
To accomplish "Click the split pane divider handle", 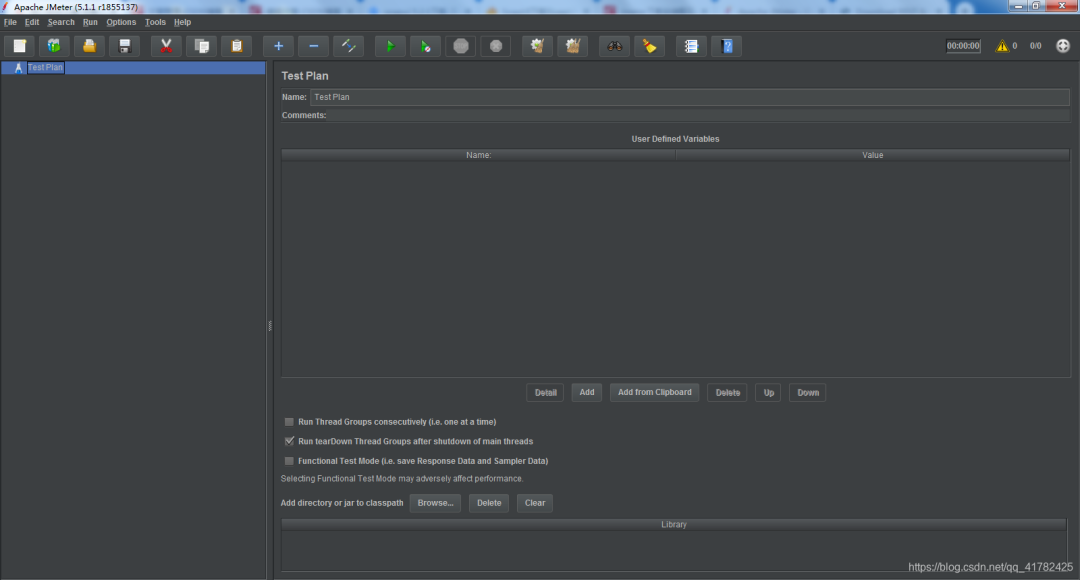I will (270, 326).
